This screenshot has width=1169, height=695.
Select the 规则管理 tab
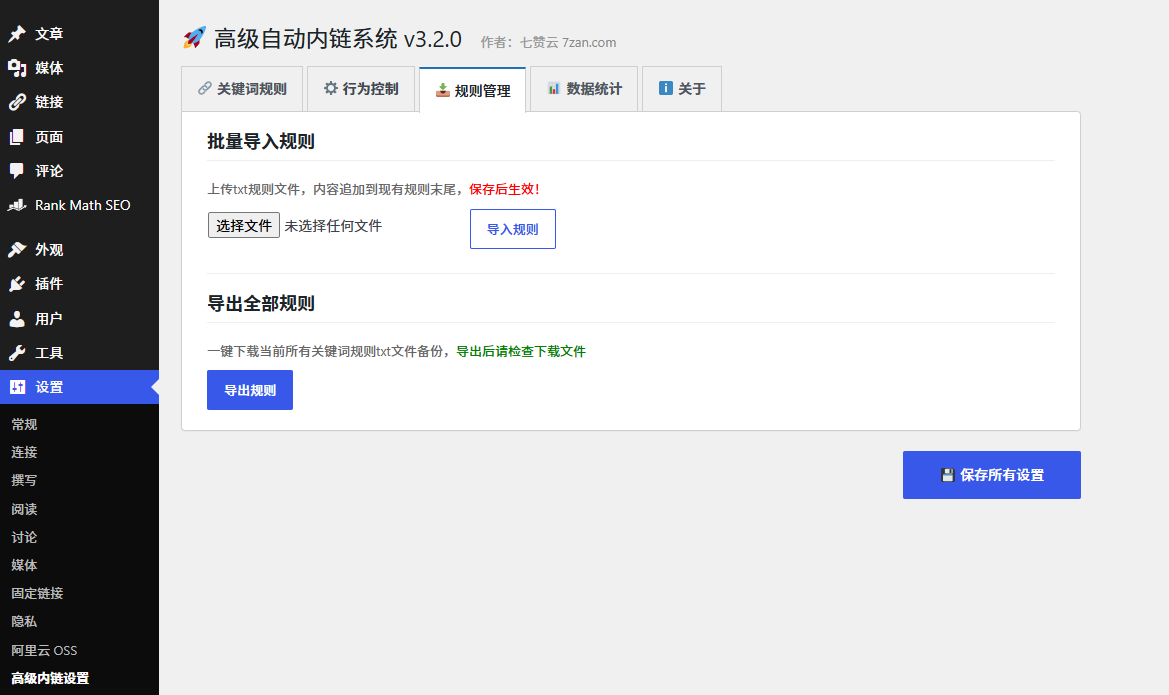point(473,90)
